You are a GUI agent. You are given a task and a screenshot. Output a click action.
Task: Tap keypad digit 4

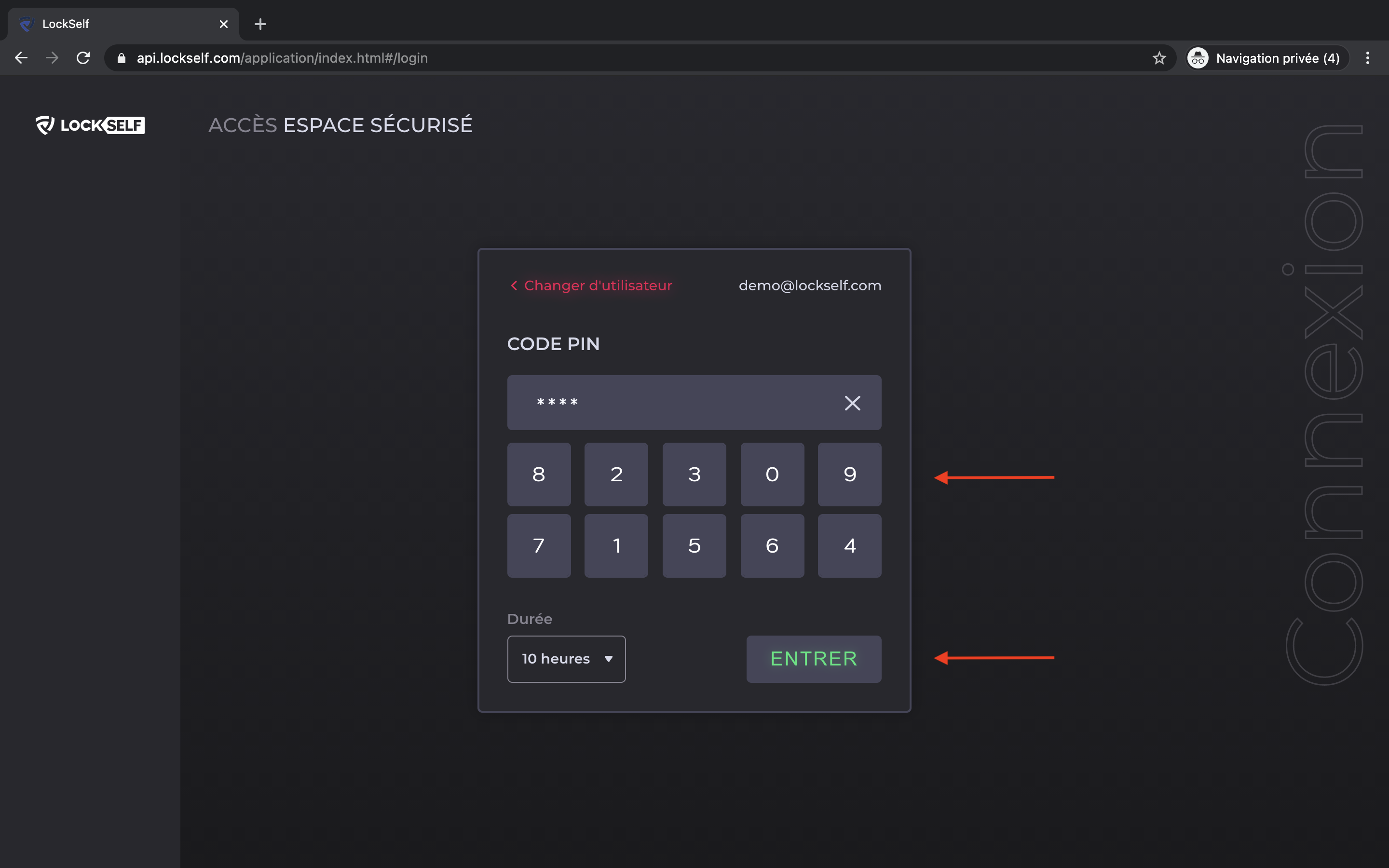click(850, 545)
